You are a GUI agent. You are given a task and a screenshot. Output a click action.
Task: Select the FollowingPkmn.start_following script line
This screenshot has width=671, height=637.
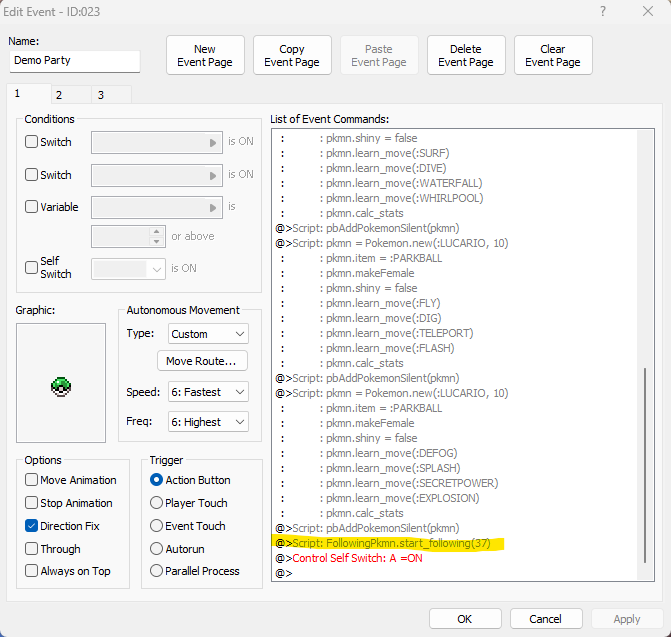(394, 543)
